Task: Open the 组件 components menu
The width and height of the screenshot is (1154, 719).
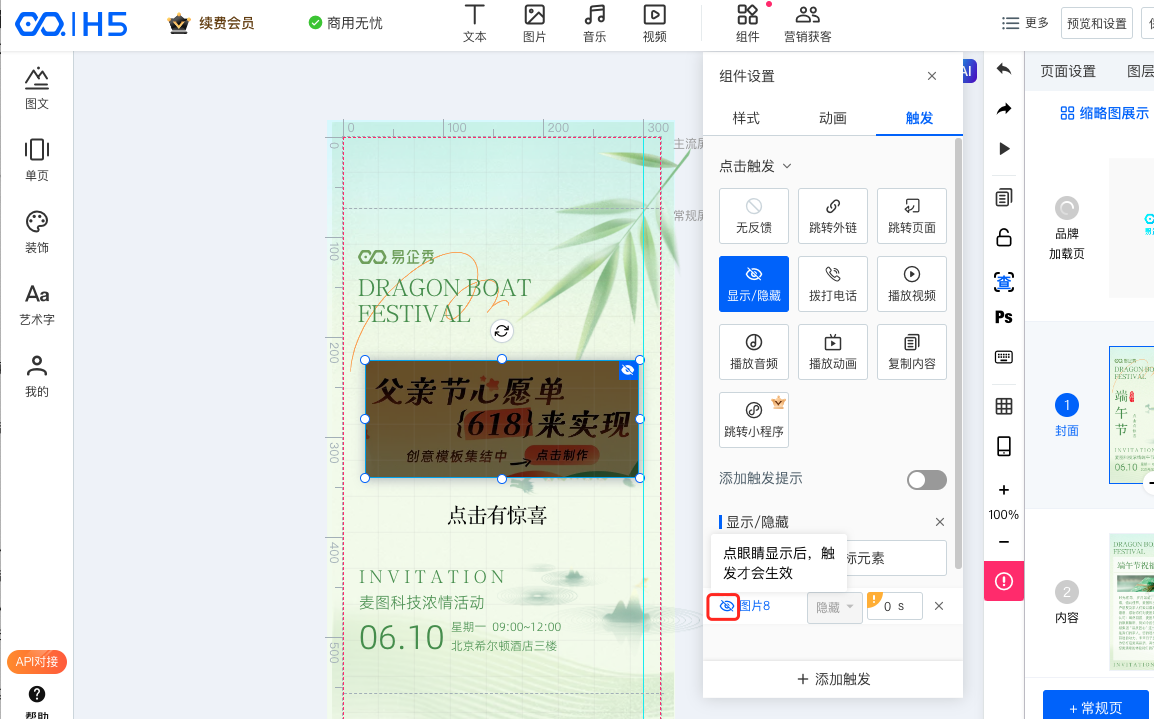Action: 747,24
